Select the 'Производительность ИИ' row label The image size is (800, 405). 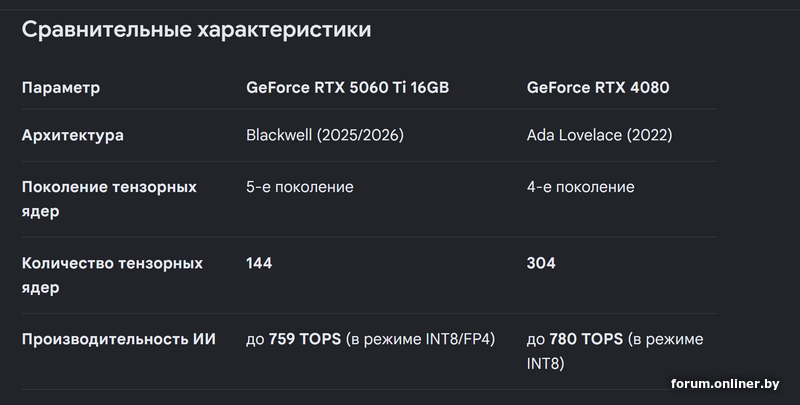118,340
